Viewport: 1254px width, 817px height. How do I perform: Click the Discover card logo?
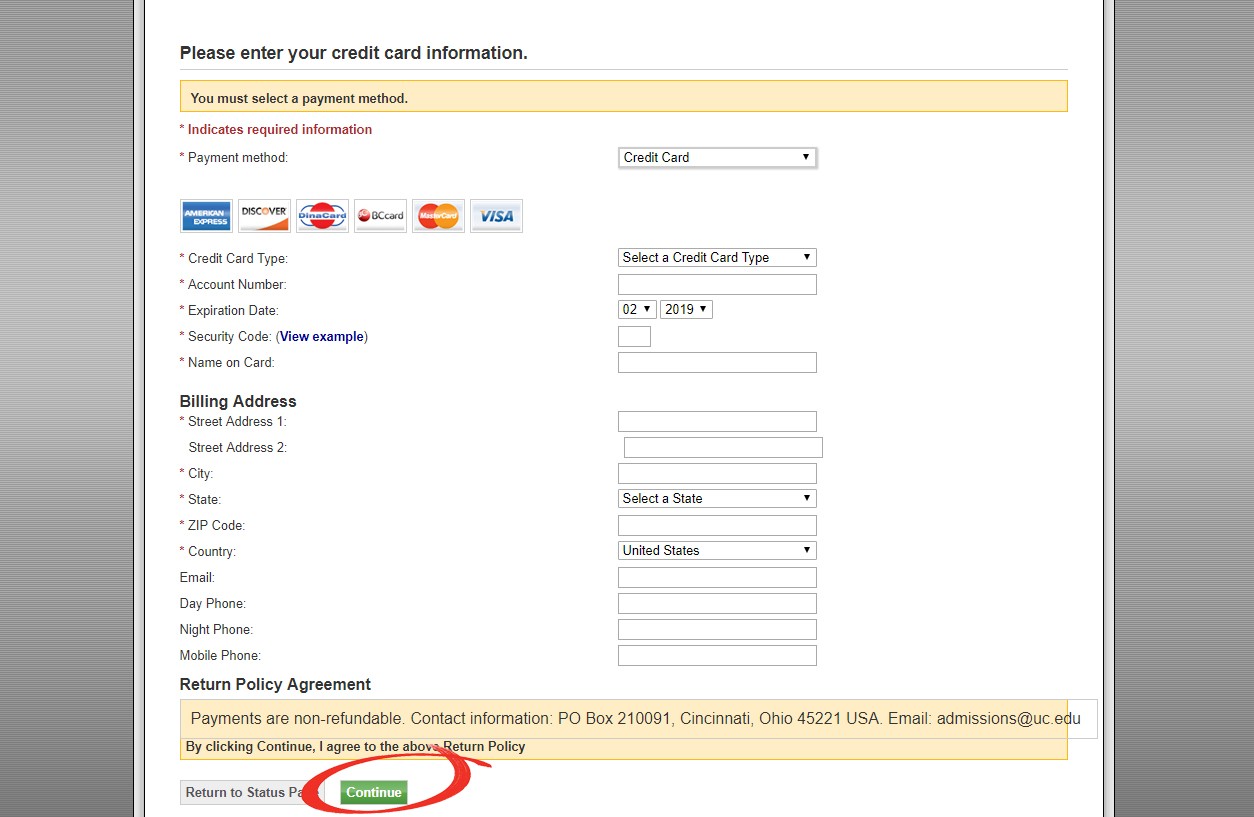(x=263, y=216)
